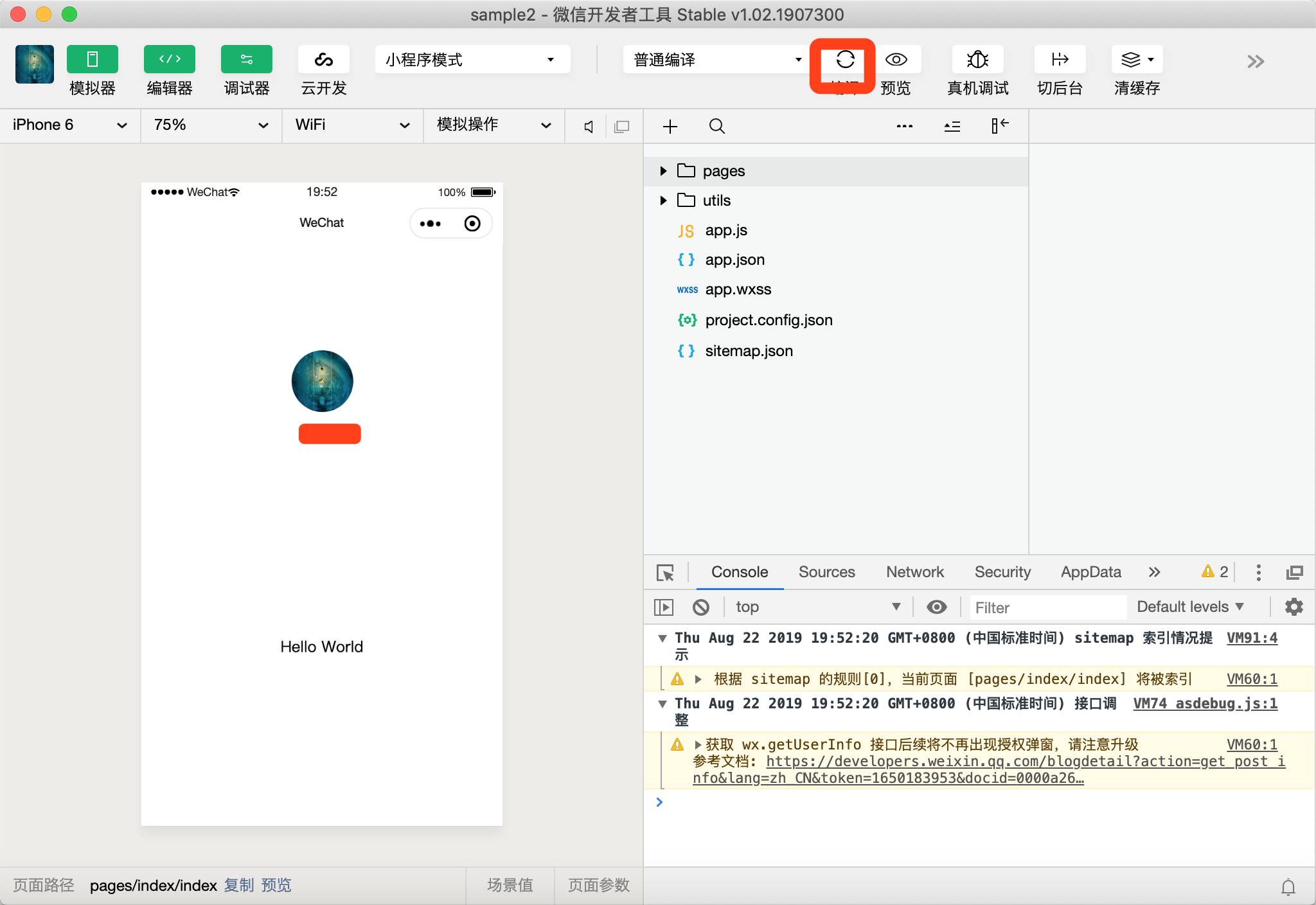The width and height of the screenshot is (1316, 905).
Task: Open the 75% zoom level dropdown
Action: (x=211, y=125)
